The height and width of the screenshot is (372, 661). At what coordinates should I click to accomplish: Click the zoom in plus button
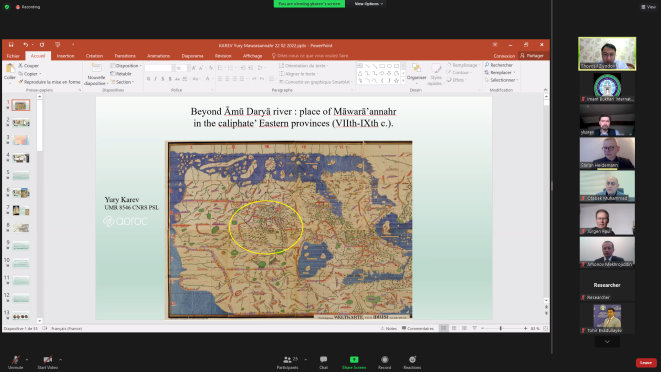tap(525, 328)
